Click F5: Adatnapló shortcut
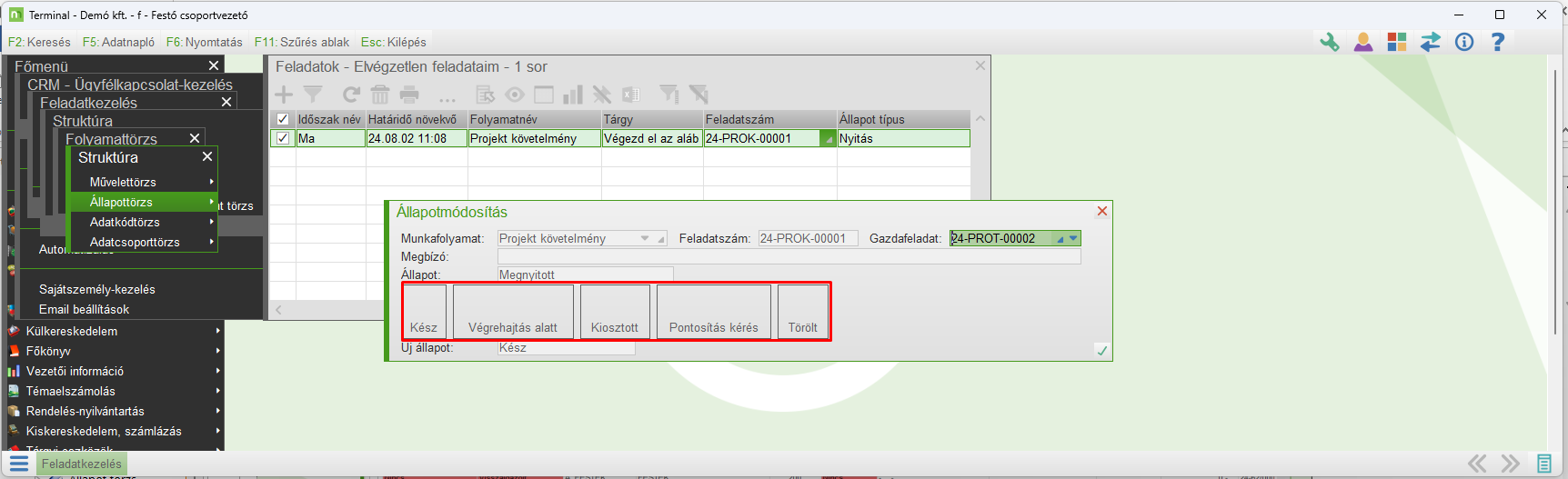The width and height of the screenshot is (1568, 479). coord(118,42)
